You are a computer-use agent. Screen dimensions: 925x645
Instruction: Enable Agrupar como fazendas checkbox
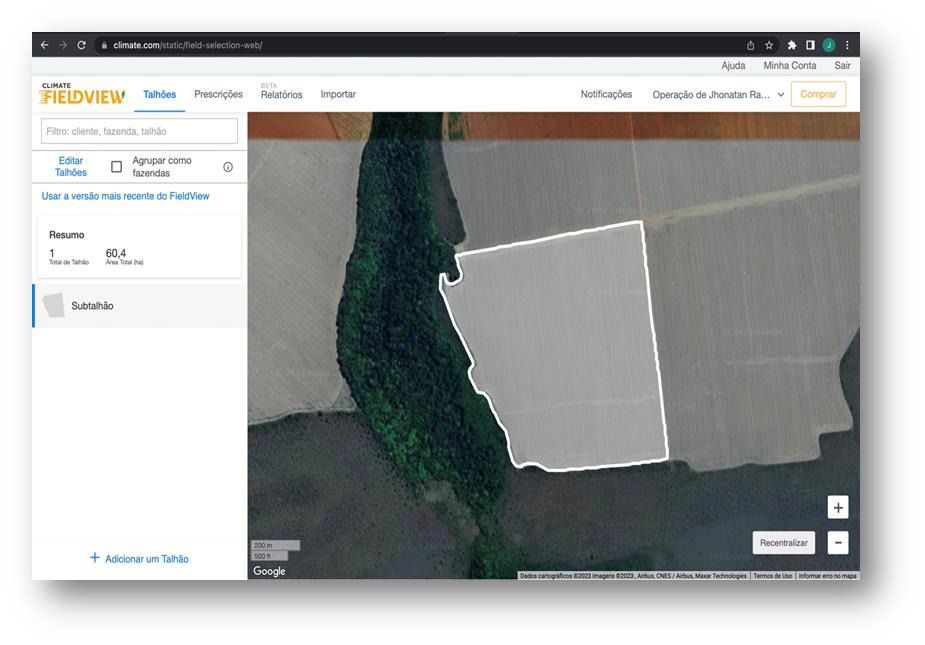pyautogui.click(x=116, y=167)
